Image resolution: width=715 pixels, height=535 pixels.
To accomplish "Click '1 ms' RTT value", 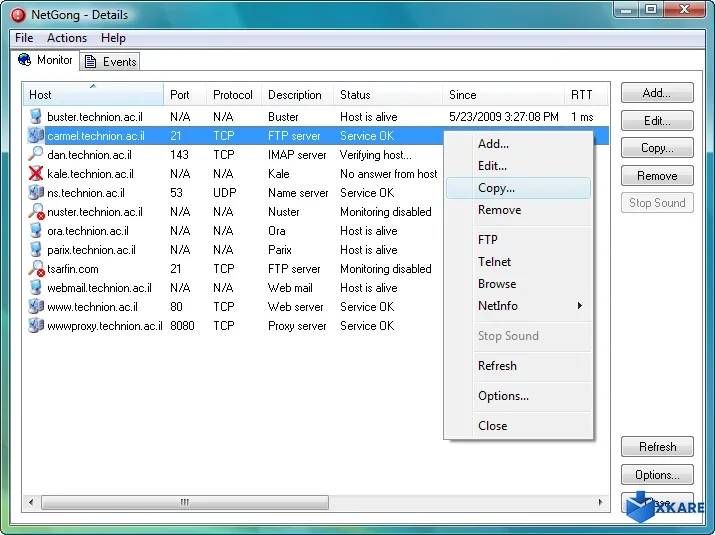I will [x=582, y=117].
